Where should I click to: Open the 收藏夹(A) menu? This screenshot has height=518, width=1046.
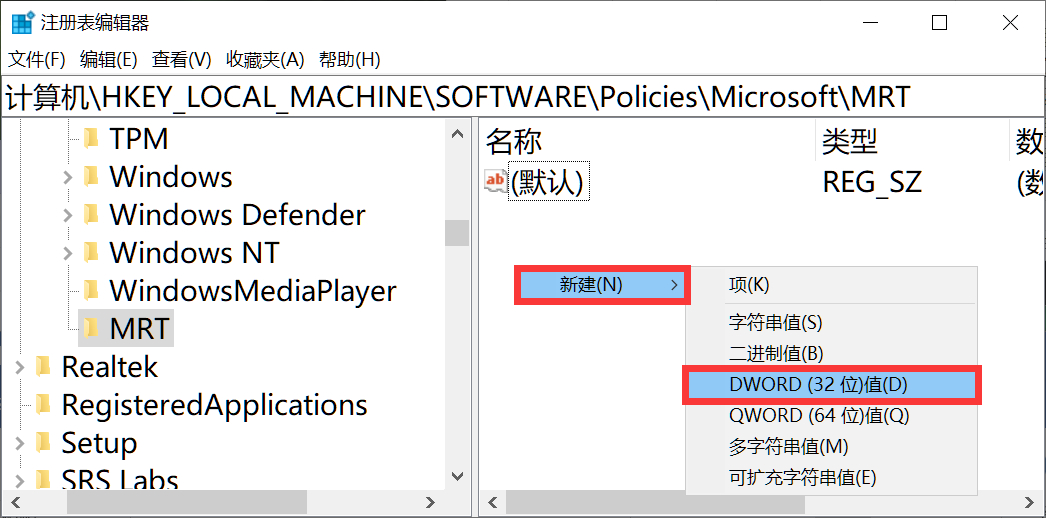[x=266, y=60]
